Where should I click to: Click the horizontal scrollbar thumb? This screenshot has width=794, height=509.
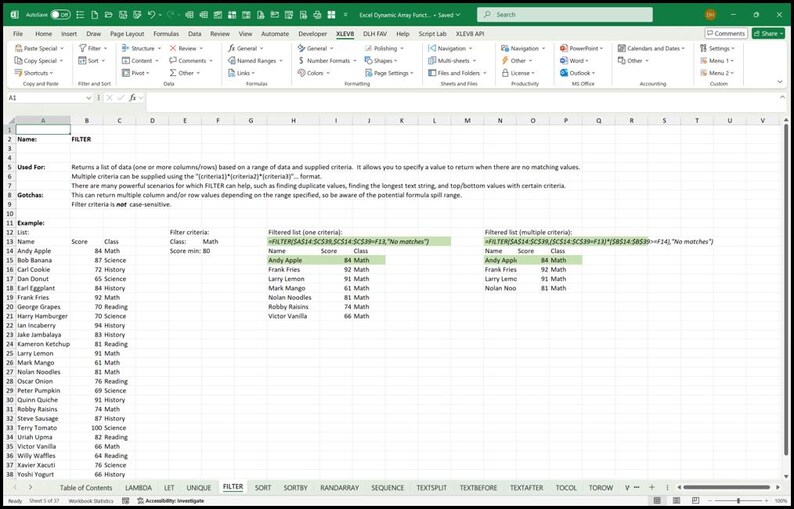click(x=724, y=487)
